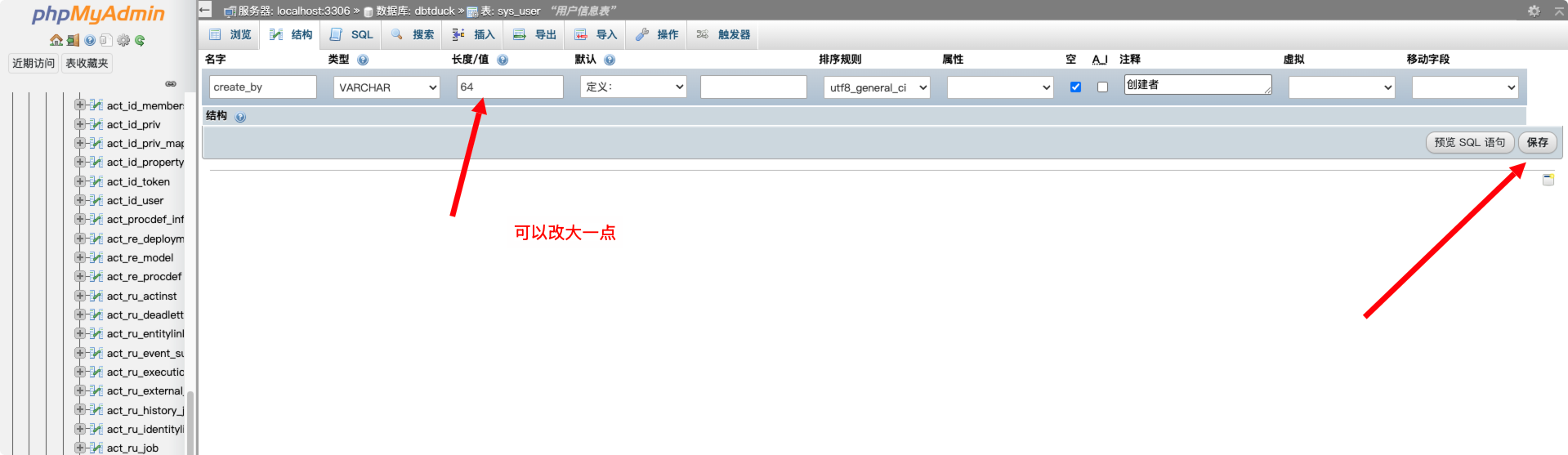Screen dimensions: 1568x455
Task: Switch to the 搜索 (Search) tab
Action: tap(413, 34)
